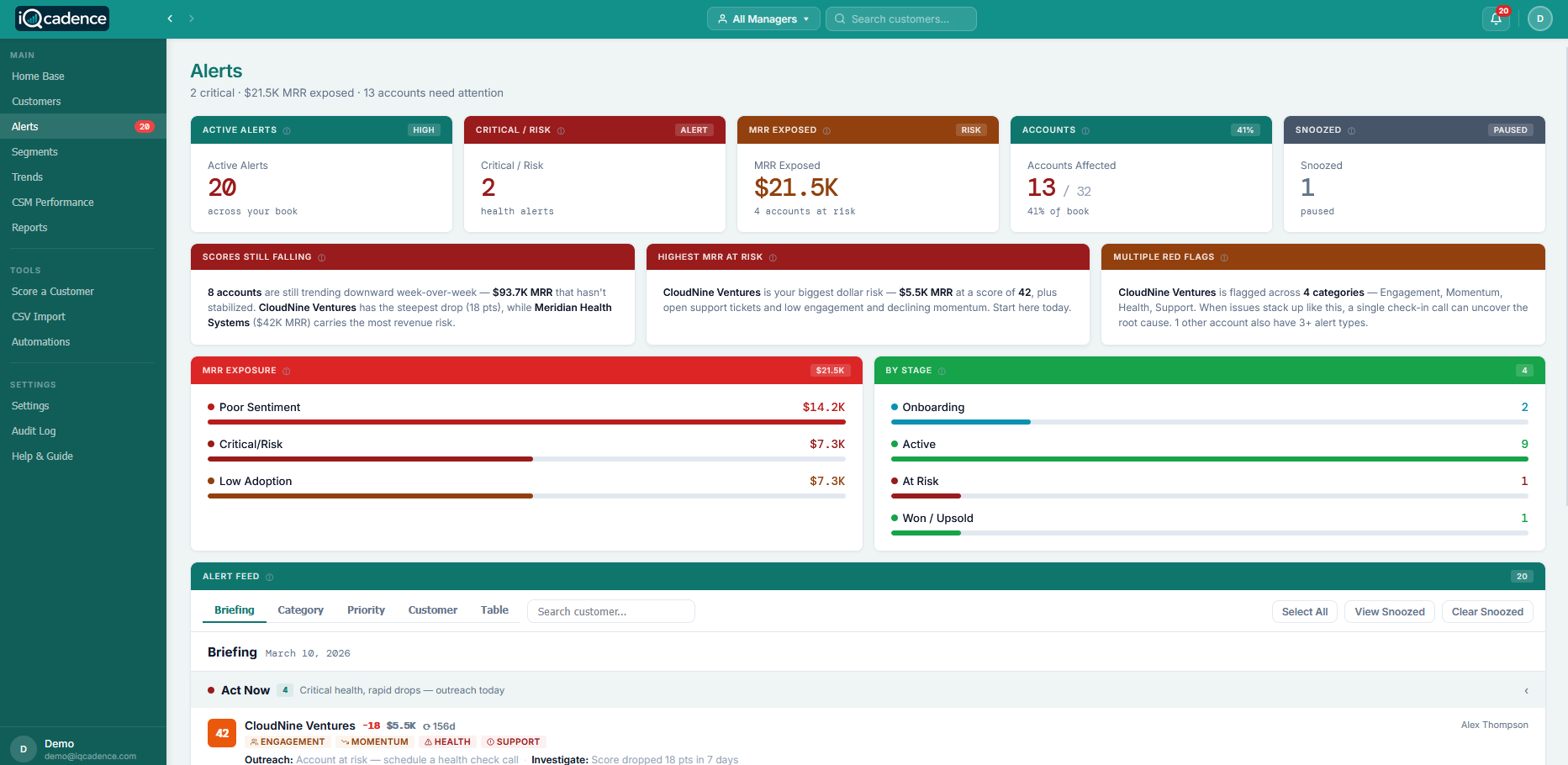Click the iQcadence logo
Image resolution: width=1568 pixels, height=765 pixels.
coord(61,18)
